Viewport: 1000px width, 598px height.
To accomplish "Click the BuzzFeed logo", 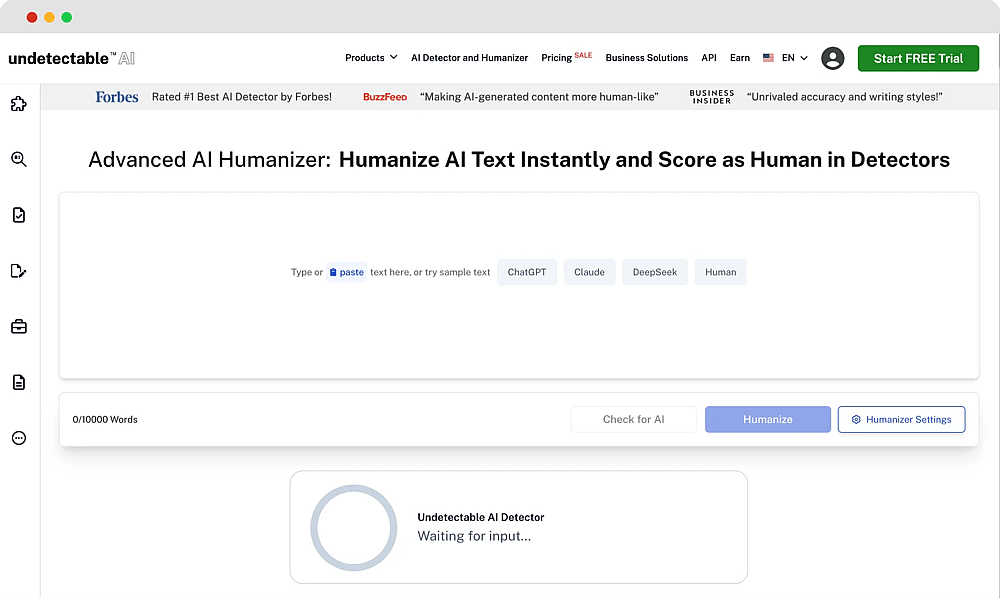I will point(385,97).
